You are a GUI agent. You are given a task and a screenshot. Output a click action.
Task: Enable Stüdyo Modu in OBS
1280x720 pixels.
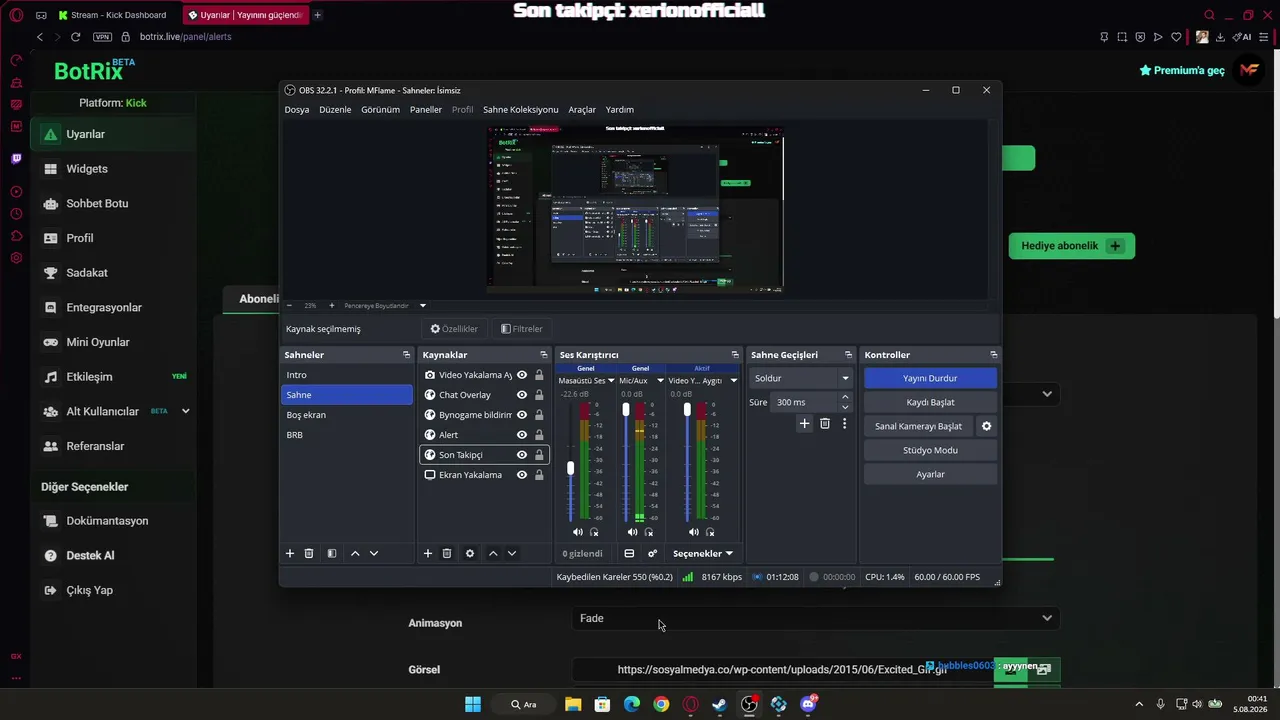[x=930, y=450]
